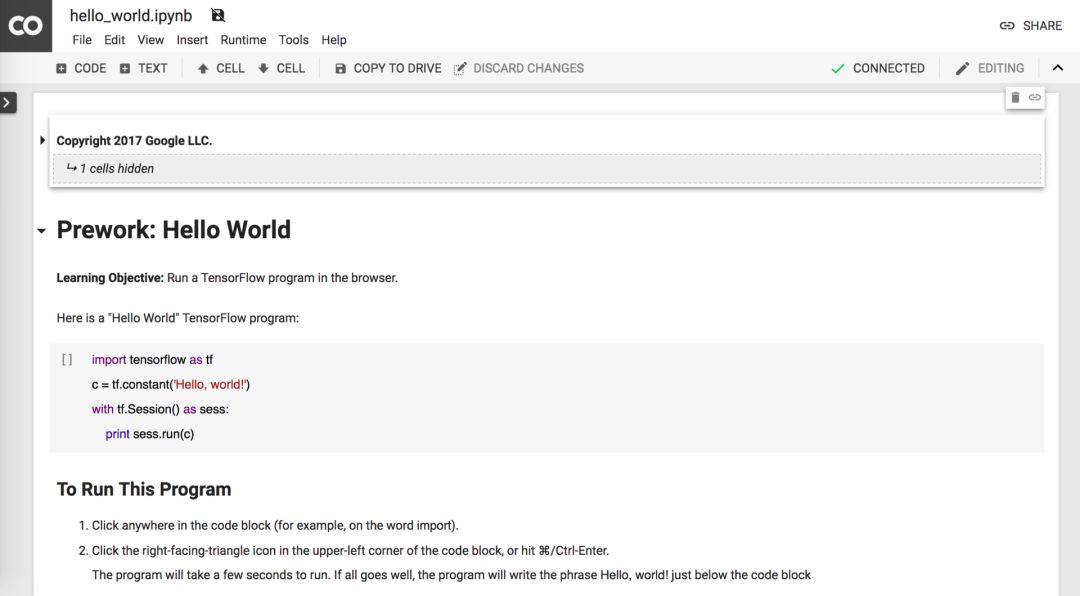The height and width of the screenshot is (596, 1080).
Task: Collapse the header with chevron-up arrow
Action: click(1058, 68)
